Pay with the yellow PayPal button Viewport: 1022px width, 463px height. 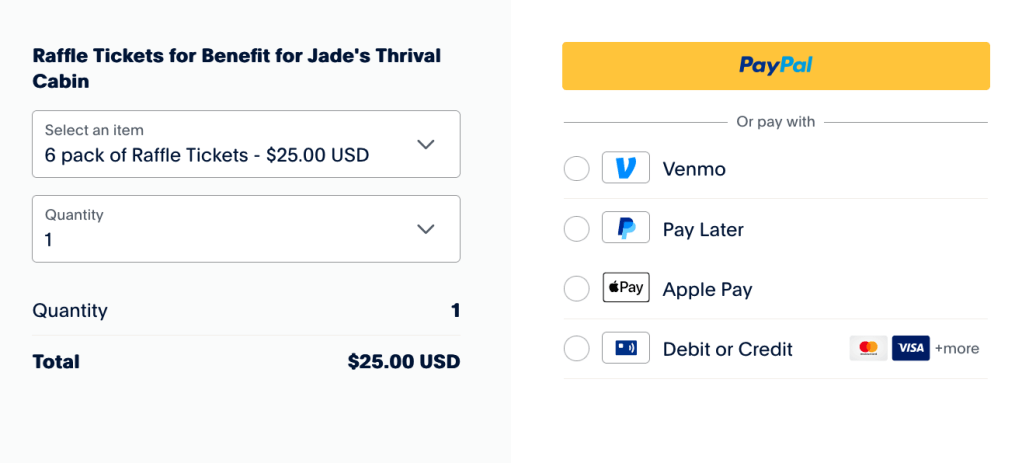(775, 66)
